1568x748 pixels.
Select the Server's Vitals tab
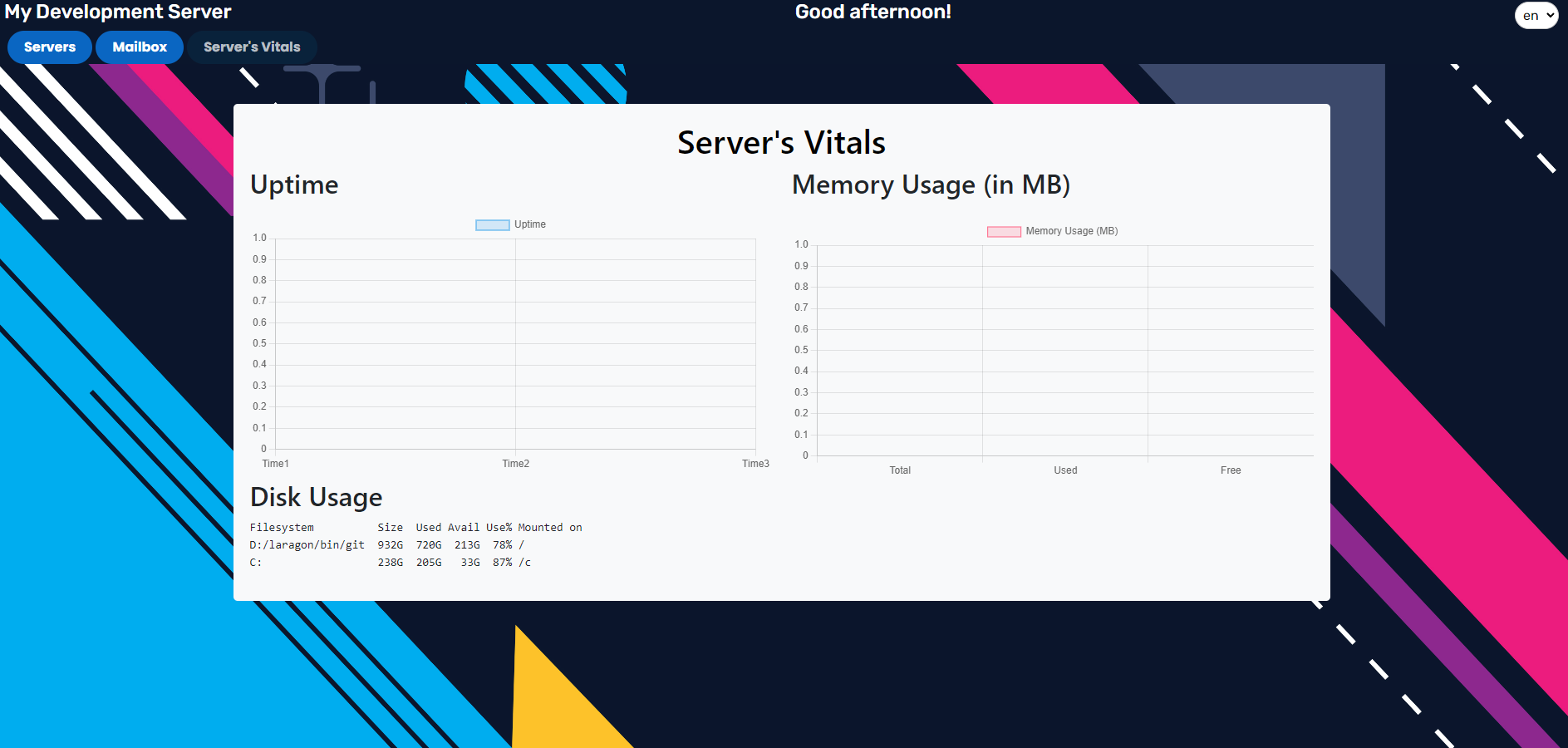tap(252, 47)
